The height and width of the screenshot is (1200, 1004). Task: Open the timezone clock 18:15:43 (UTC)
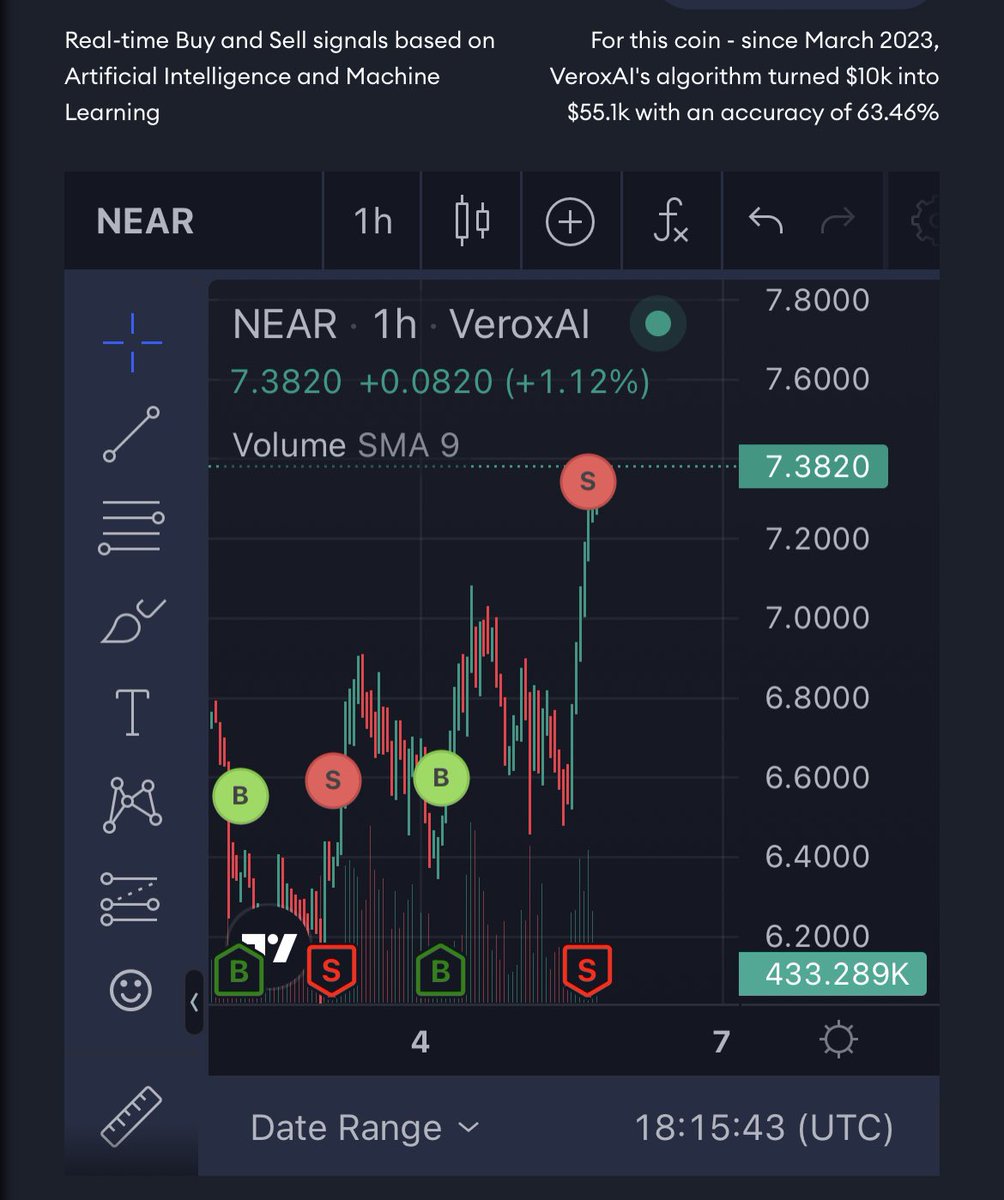(764, 1128)
